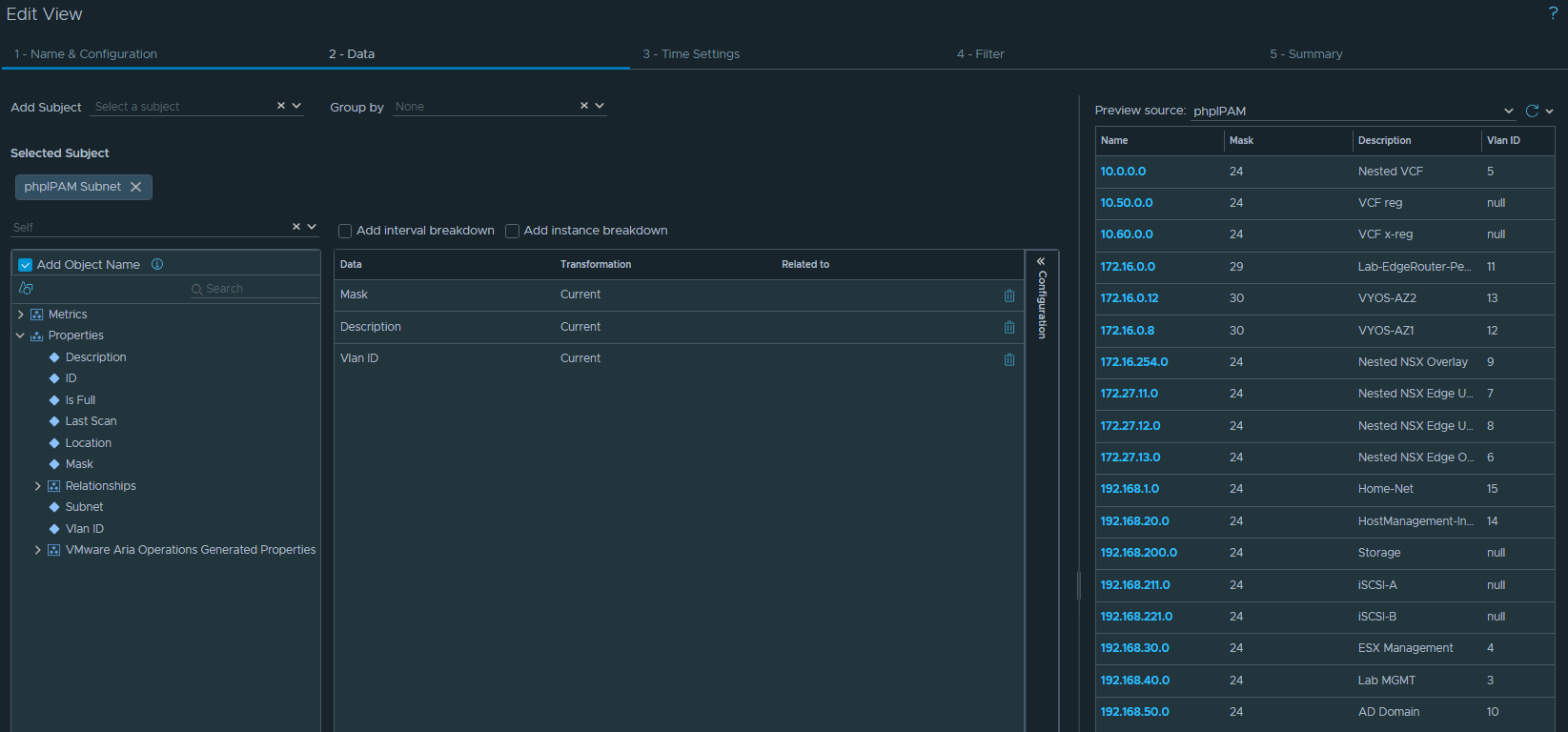Image resolution: width=1568 pixels, height=732 pixels.
Task: Click trash icon for Vlan ID row
Action: [x=1009, y=359]
